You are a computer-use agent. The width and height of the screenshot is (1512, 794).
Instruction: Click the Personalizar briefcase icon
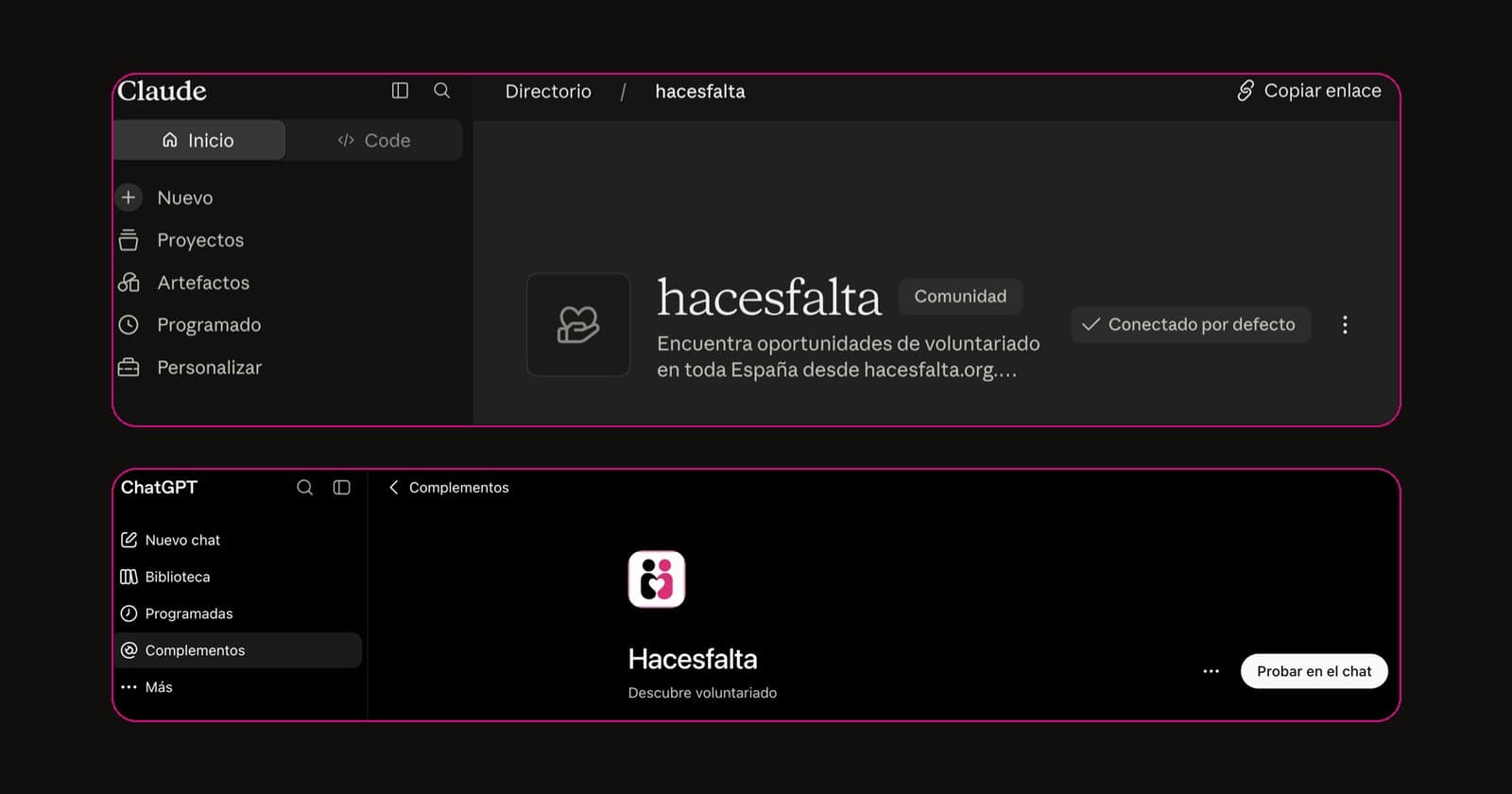pyautogui.click(x=129, y=368)
